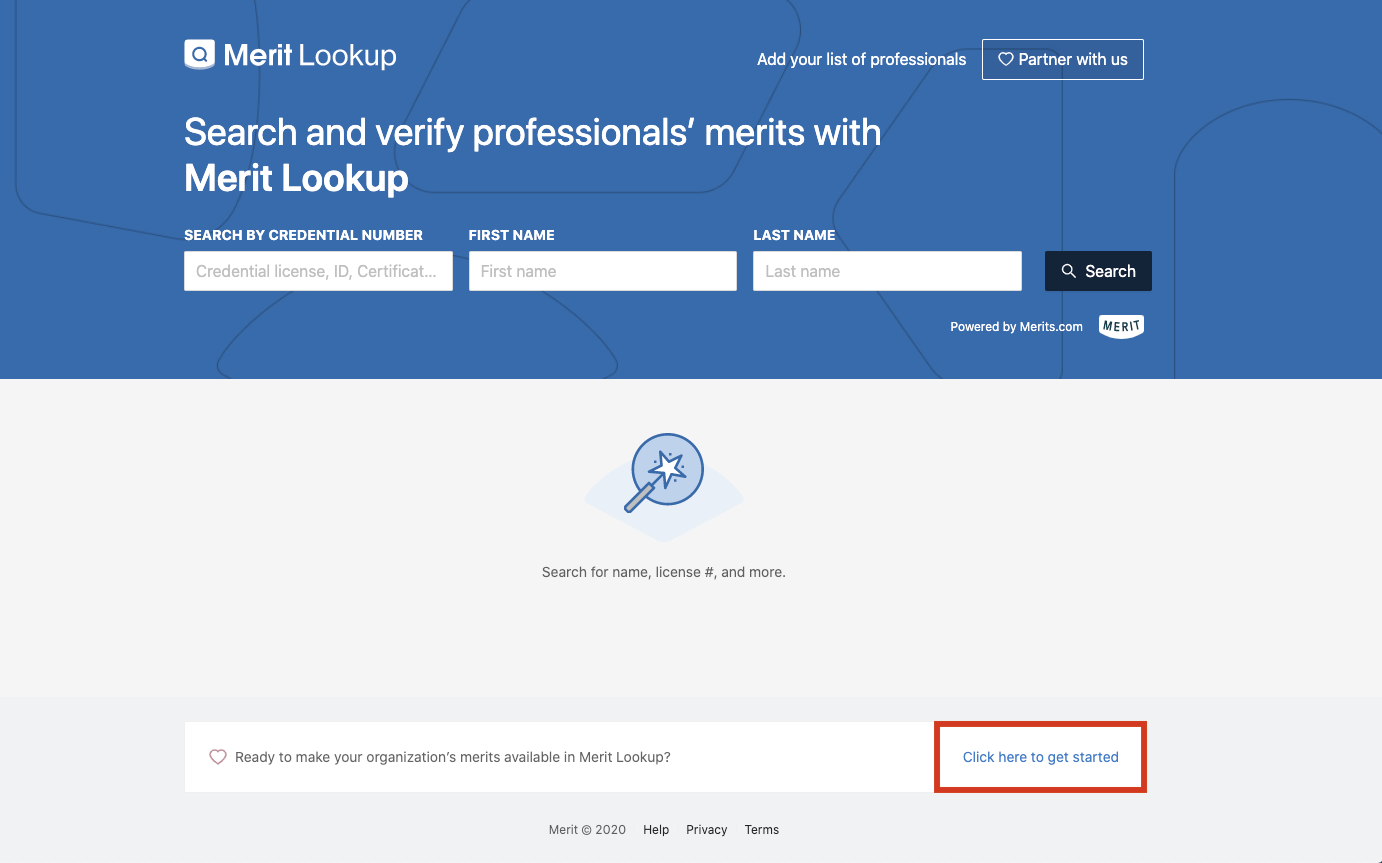The height and width of the screenshot is (863, 1382).
Task: Click the Merit Lookup wordmark text
Action: [310, 55]
